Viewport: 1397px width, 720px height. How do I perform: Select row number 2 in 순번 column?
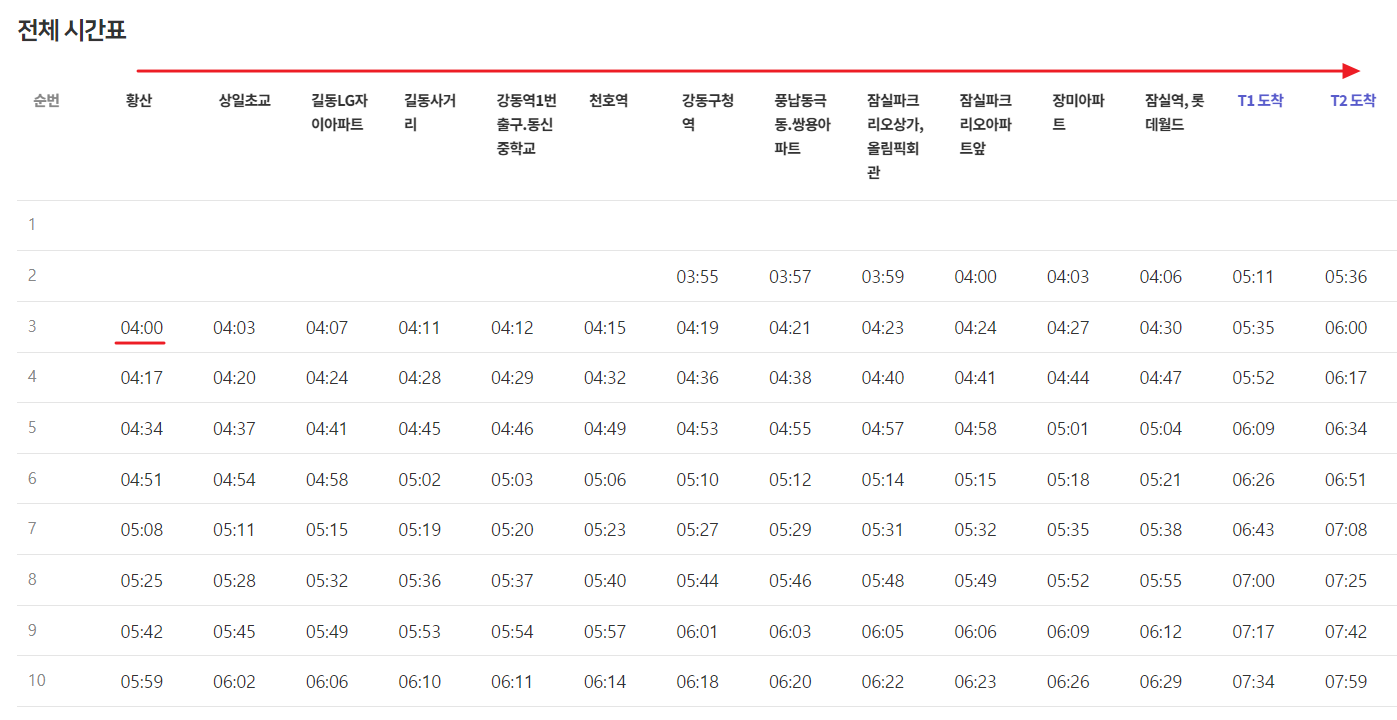32,275
